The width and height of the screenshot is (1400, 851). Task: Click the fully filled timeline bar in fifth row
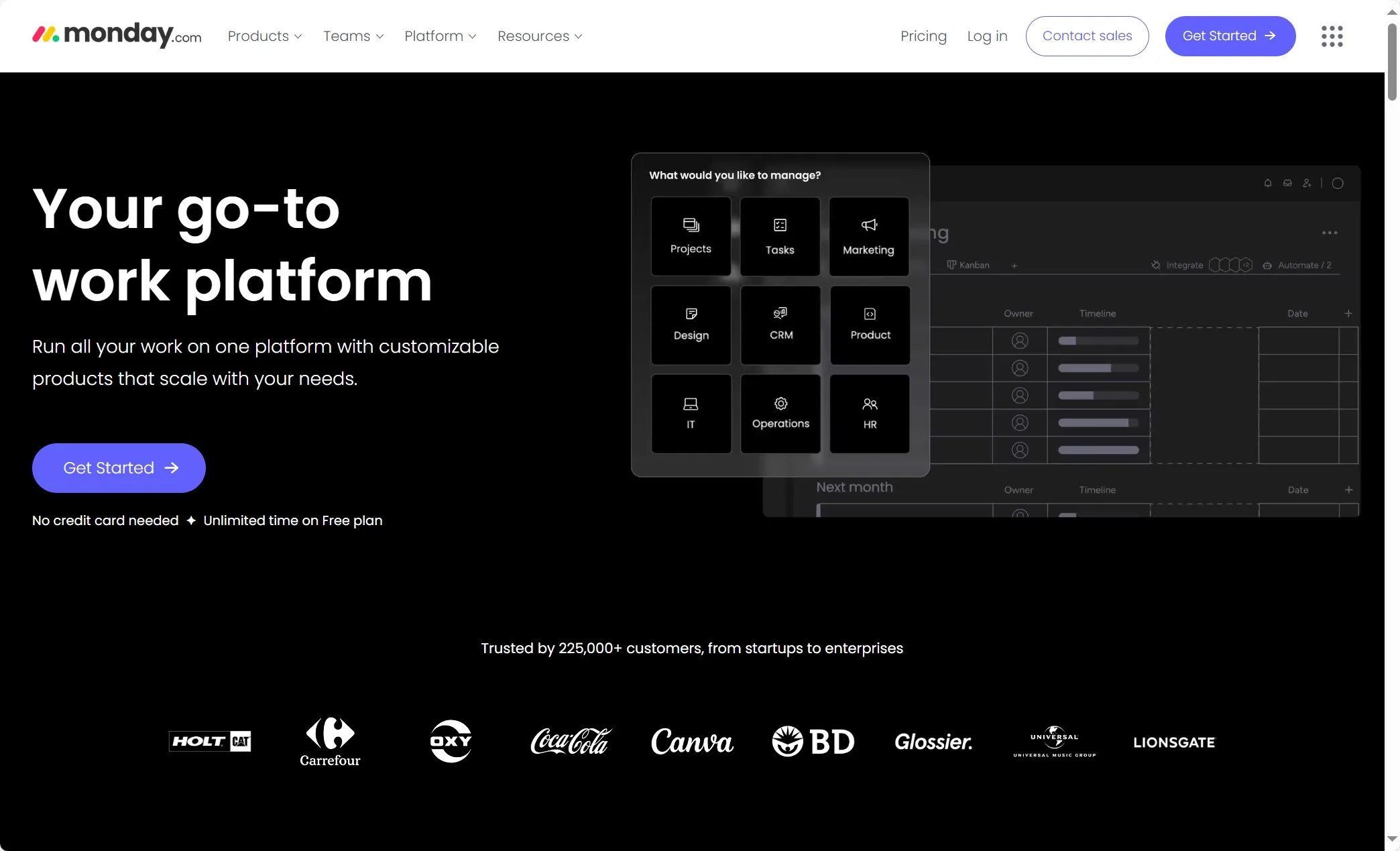1098,450
